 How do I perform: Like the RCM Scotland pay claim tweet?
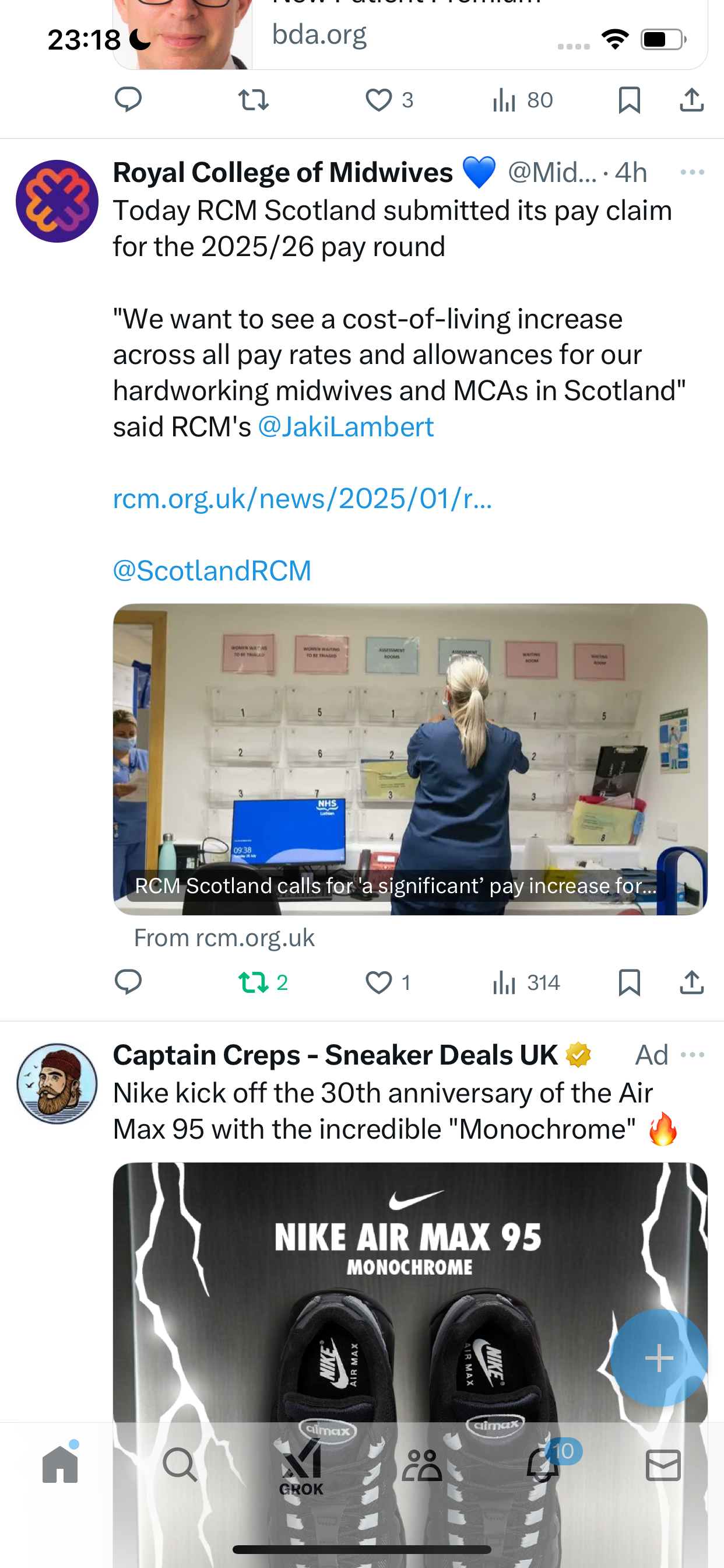point(388,982)
